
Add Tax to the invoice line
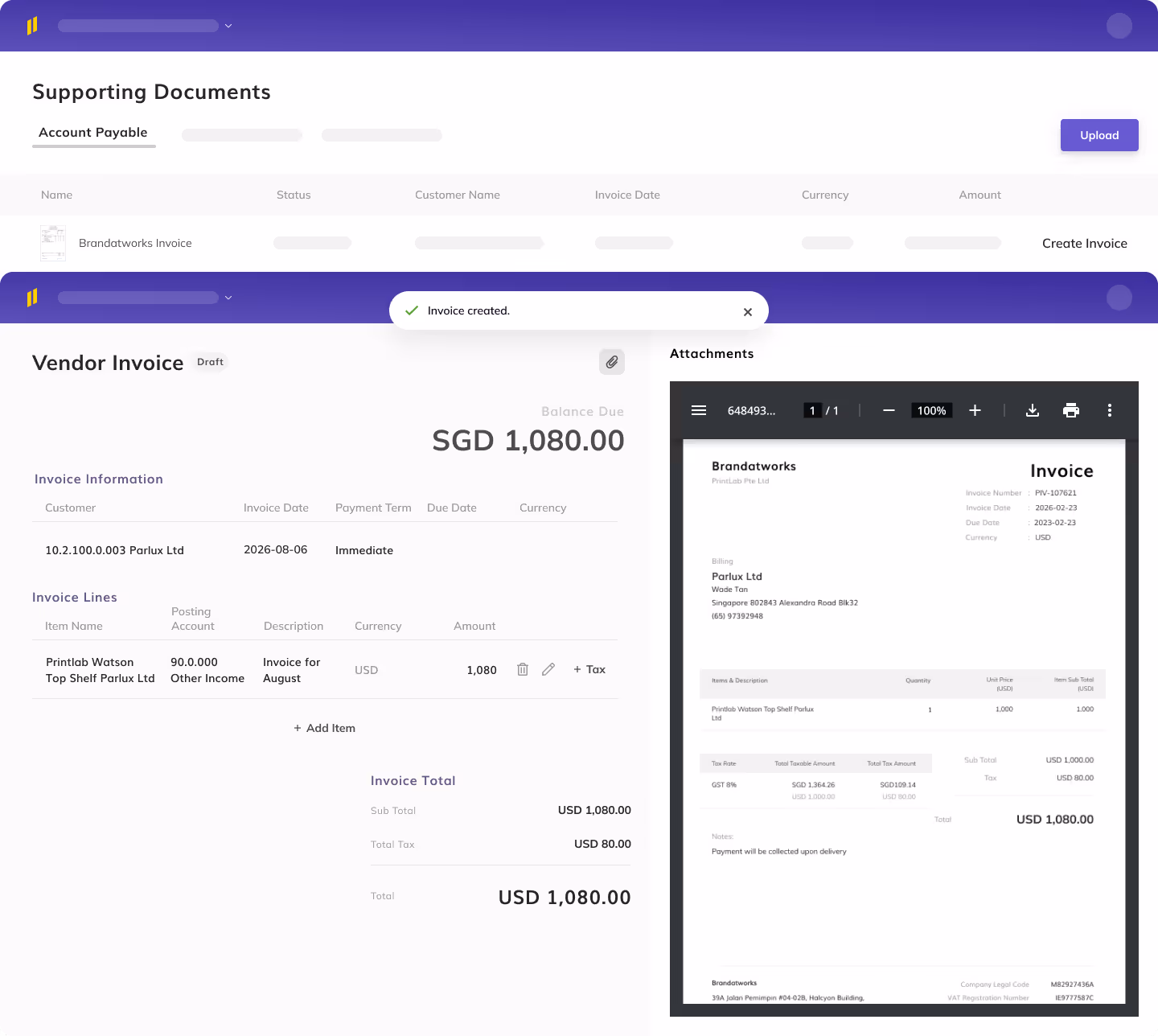589,668
